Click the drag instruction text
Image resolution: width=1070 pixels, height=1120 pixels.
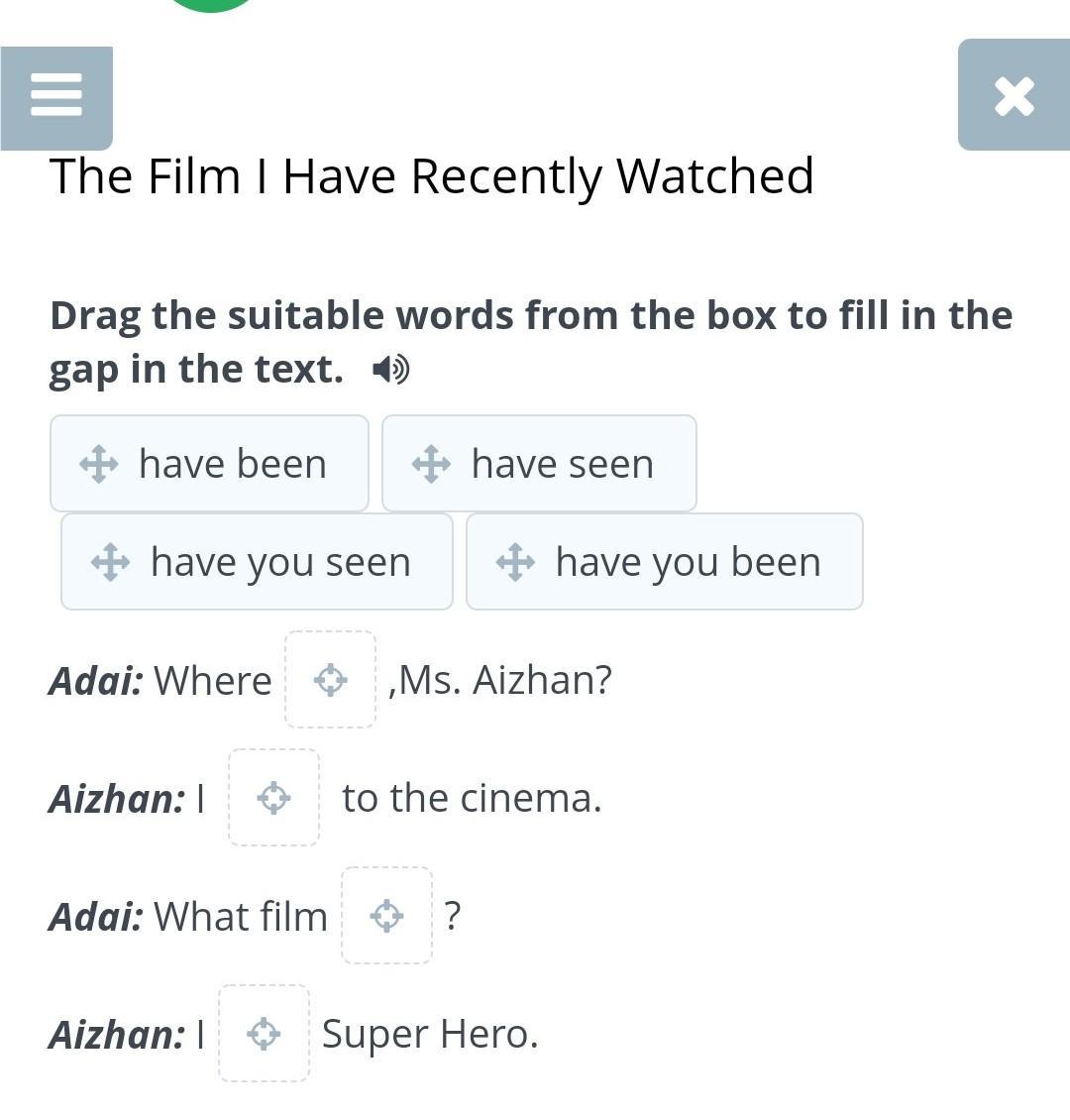coord(531,342)
